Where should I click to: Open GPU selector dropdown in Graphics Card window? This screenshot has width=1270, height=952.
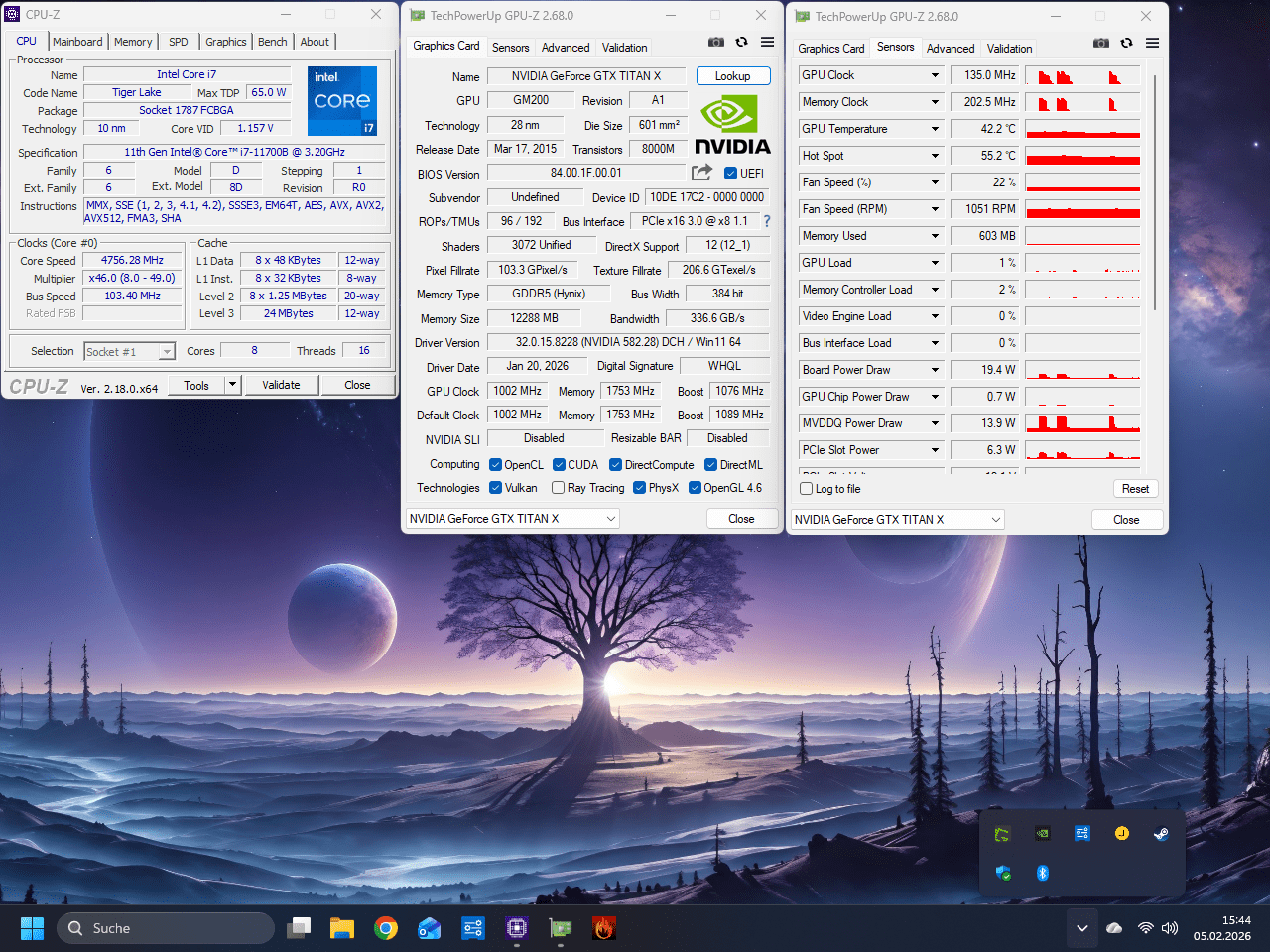tap(513, 519)
